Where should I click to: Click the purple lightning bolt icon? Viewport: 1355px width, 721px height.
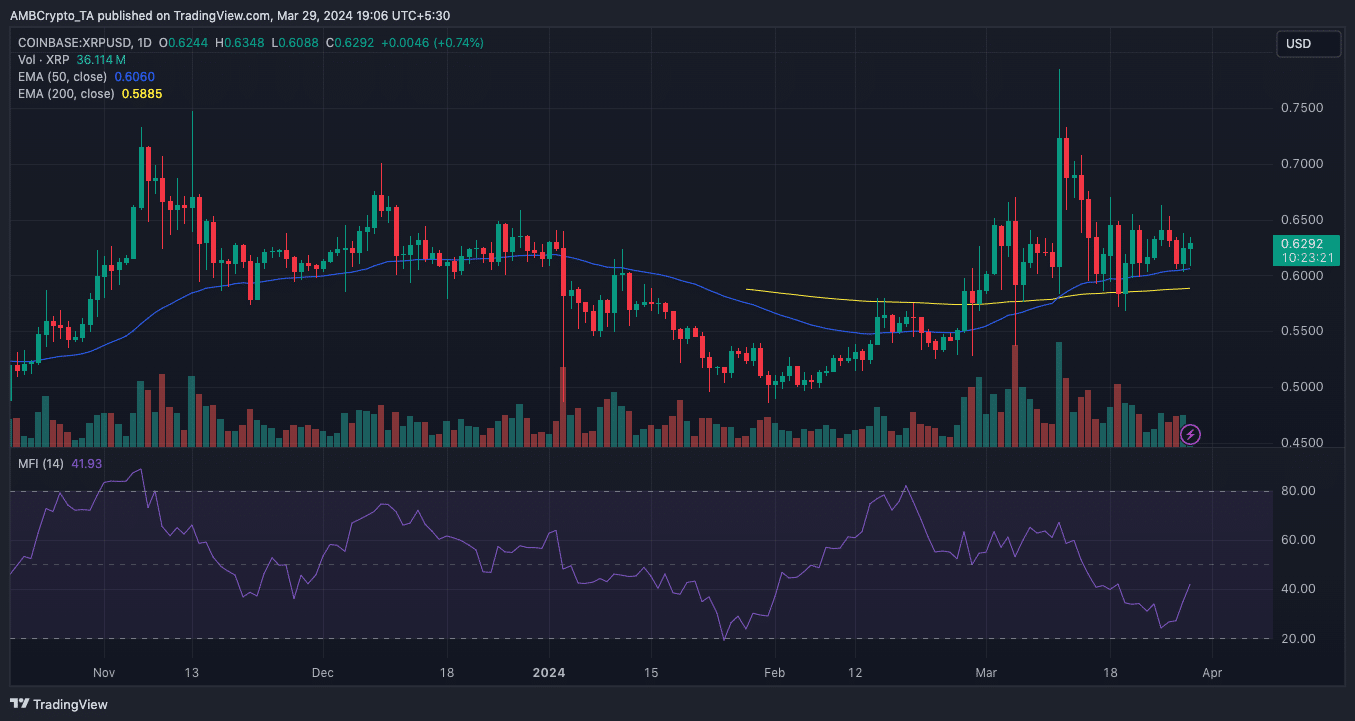pyautogui.click(x=1190, y=434)
